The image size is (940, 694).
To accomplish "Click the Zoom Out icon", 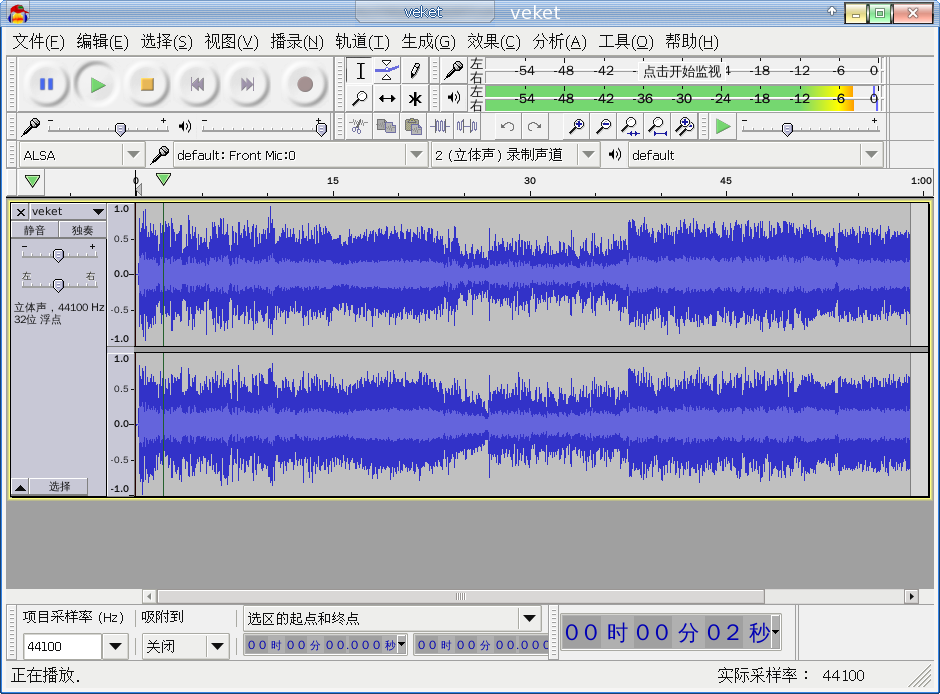I will coord(603,126).
